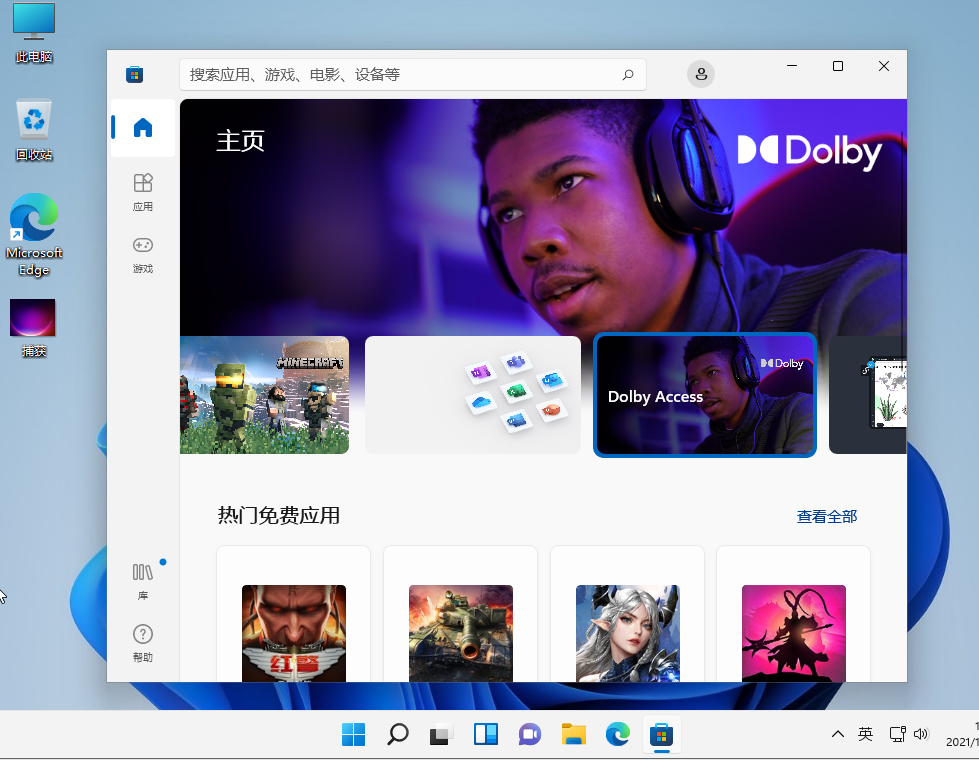979x760 pixels.
Task: Select the Dolby Access featured card
Action: tap(705, 395)
